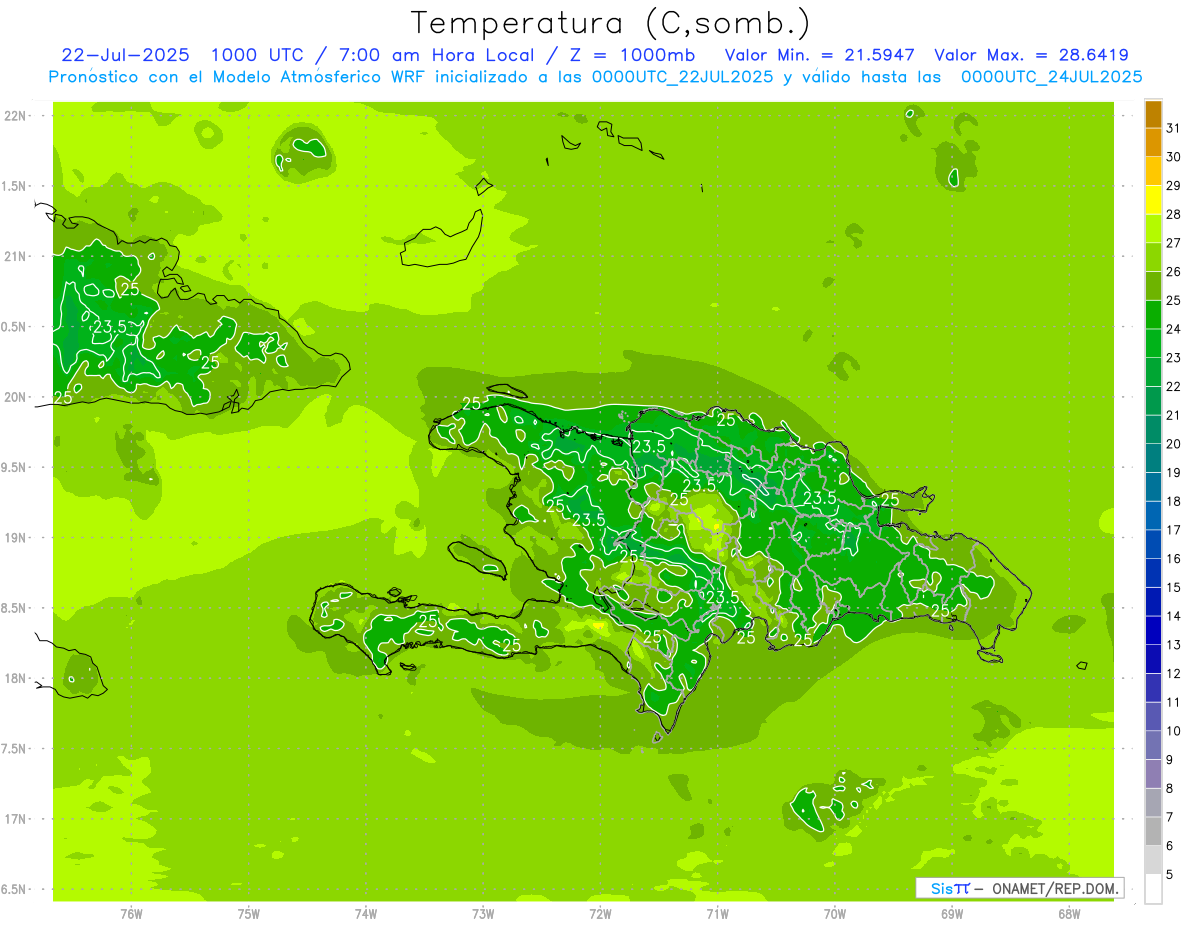Click Tortuga island outline near 20N 73W
1200x927 pixels.
click(x=507, y=392)
